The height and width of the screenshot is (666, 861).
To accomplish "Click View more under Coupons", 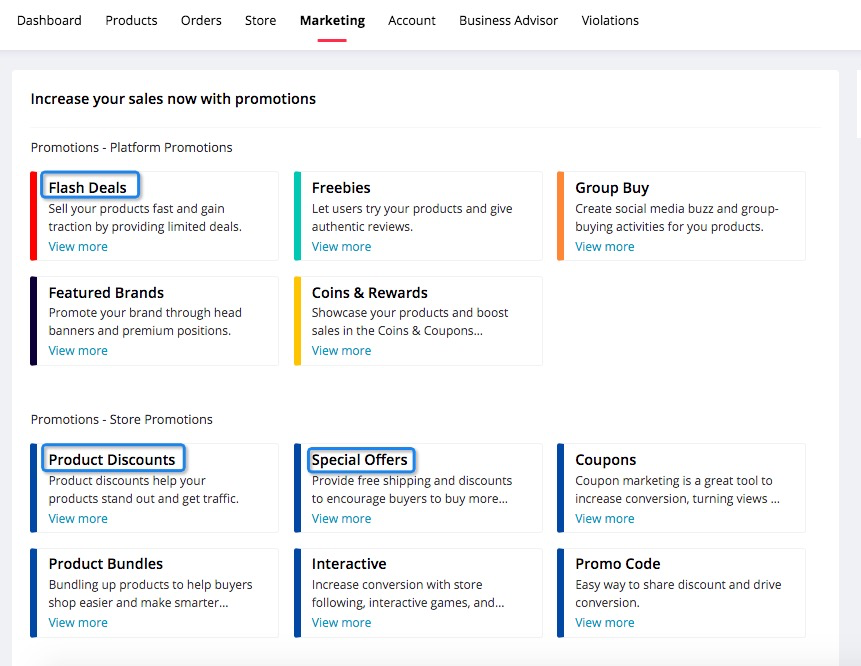I will [x=604, y=519].
